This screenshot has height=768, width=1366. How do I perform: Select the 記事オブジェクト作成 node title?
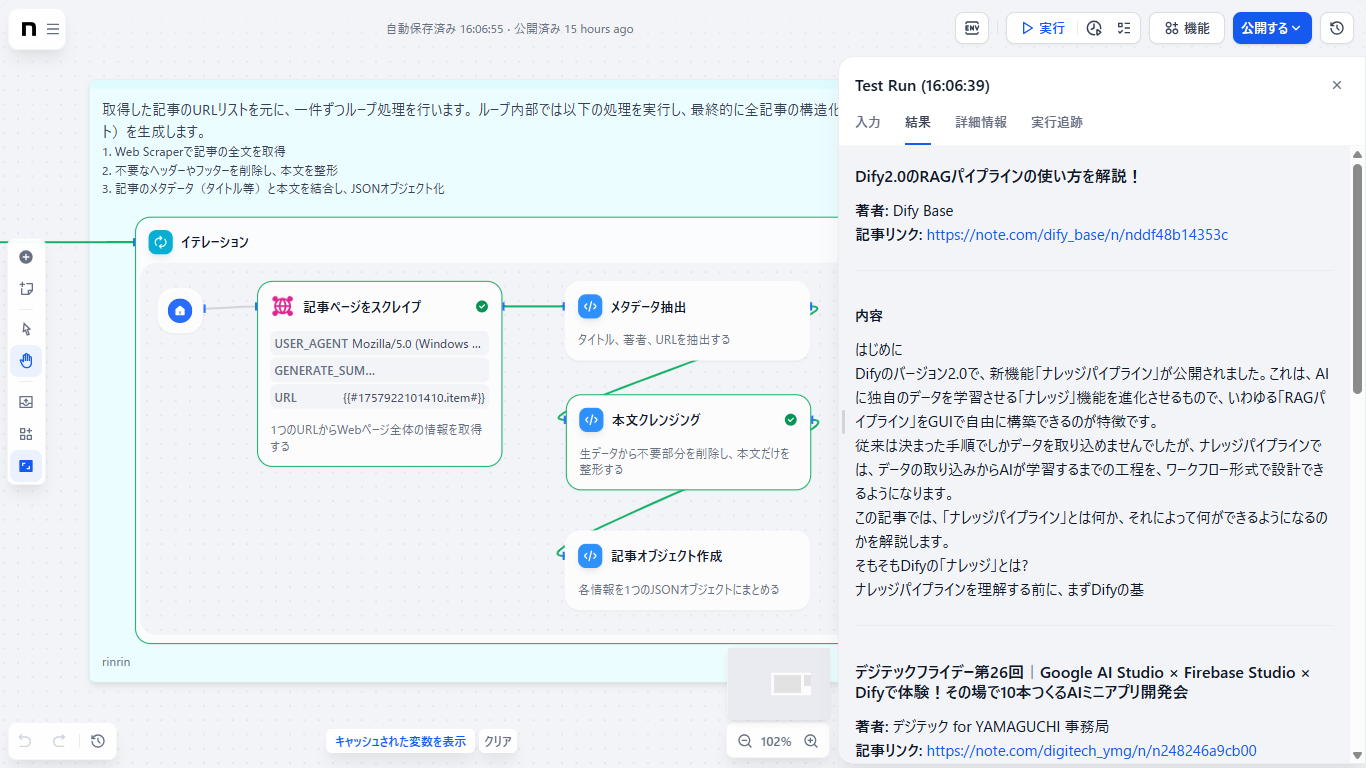(667, 556)
